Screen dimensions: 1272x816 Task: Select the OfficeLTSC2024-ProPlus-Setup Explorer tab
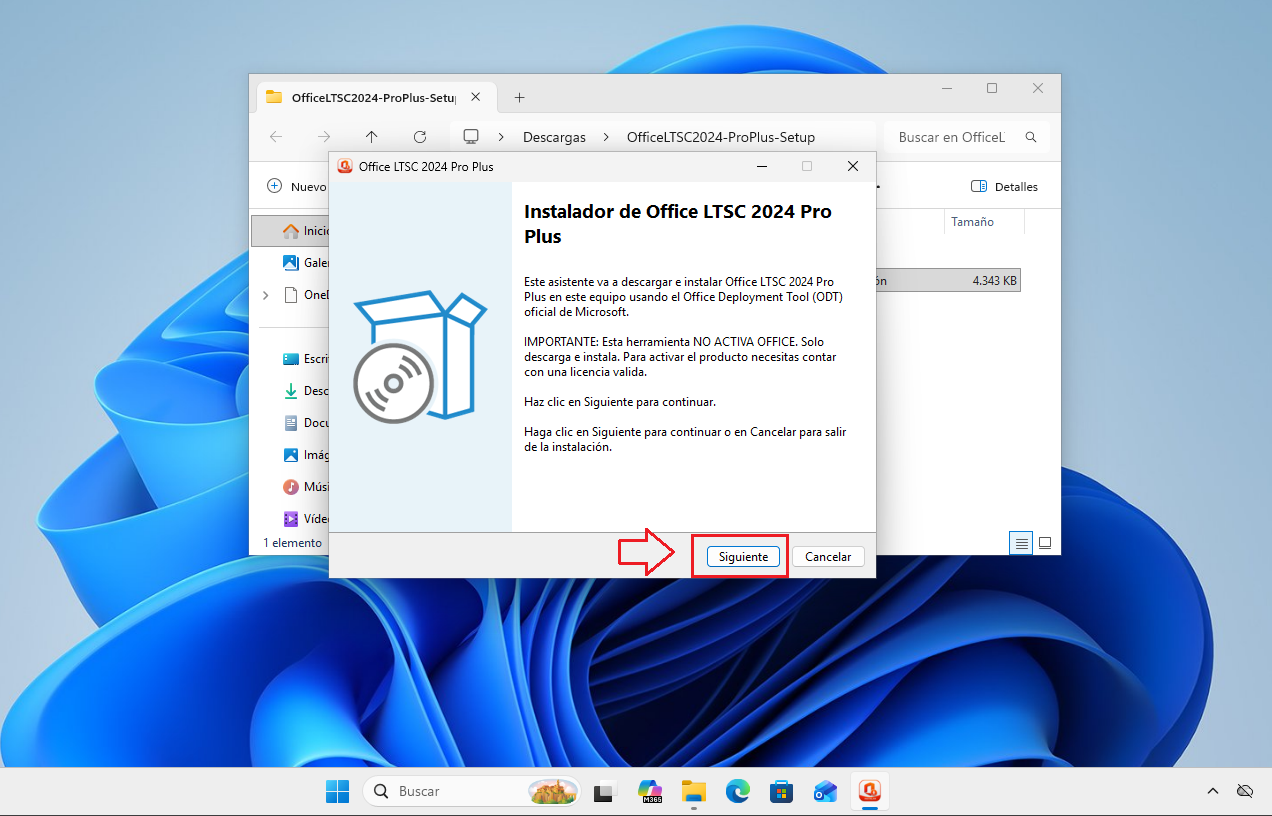coord(375,97)
